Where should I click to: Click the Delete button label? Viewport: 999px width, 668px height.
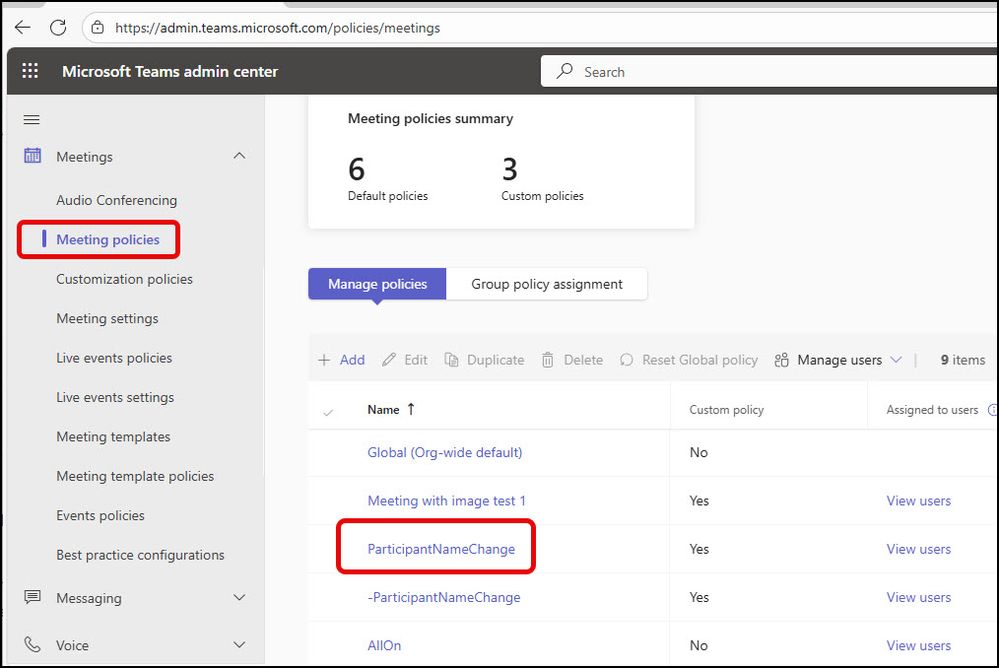click(583, 360)
